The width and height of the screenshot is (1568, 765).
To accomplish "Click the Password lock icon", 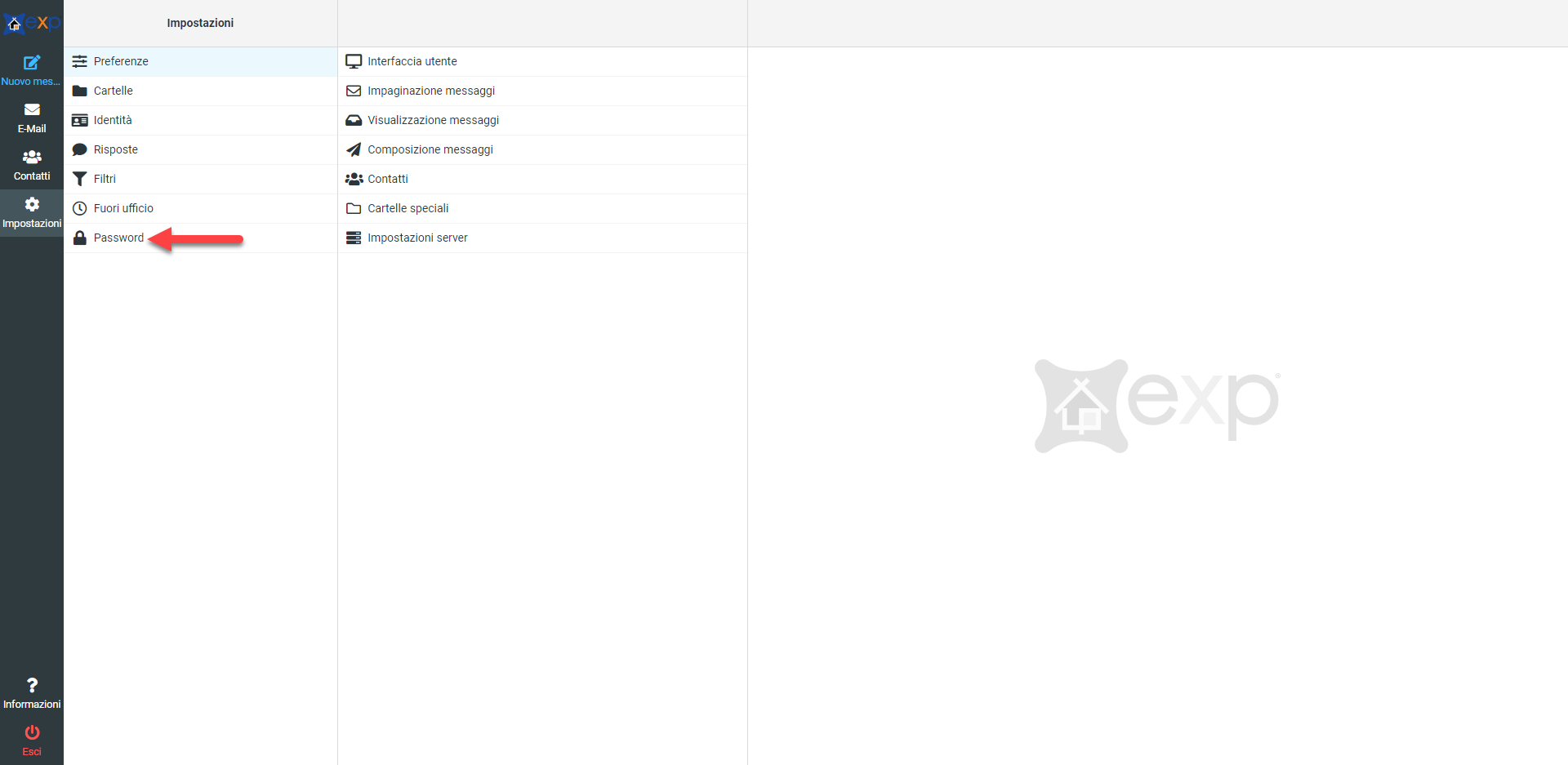I will pyautogui.click(x=79, y=238).
